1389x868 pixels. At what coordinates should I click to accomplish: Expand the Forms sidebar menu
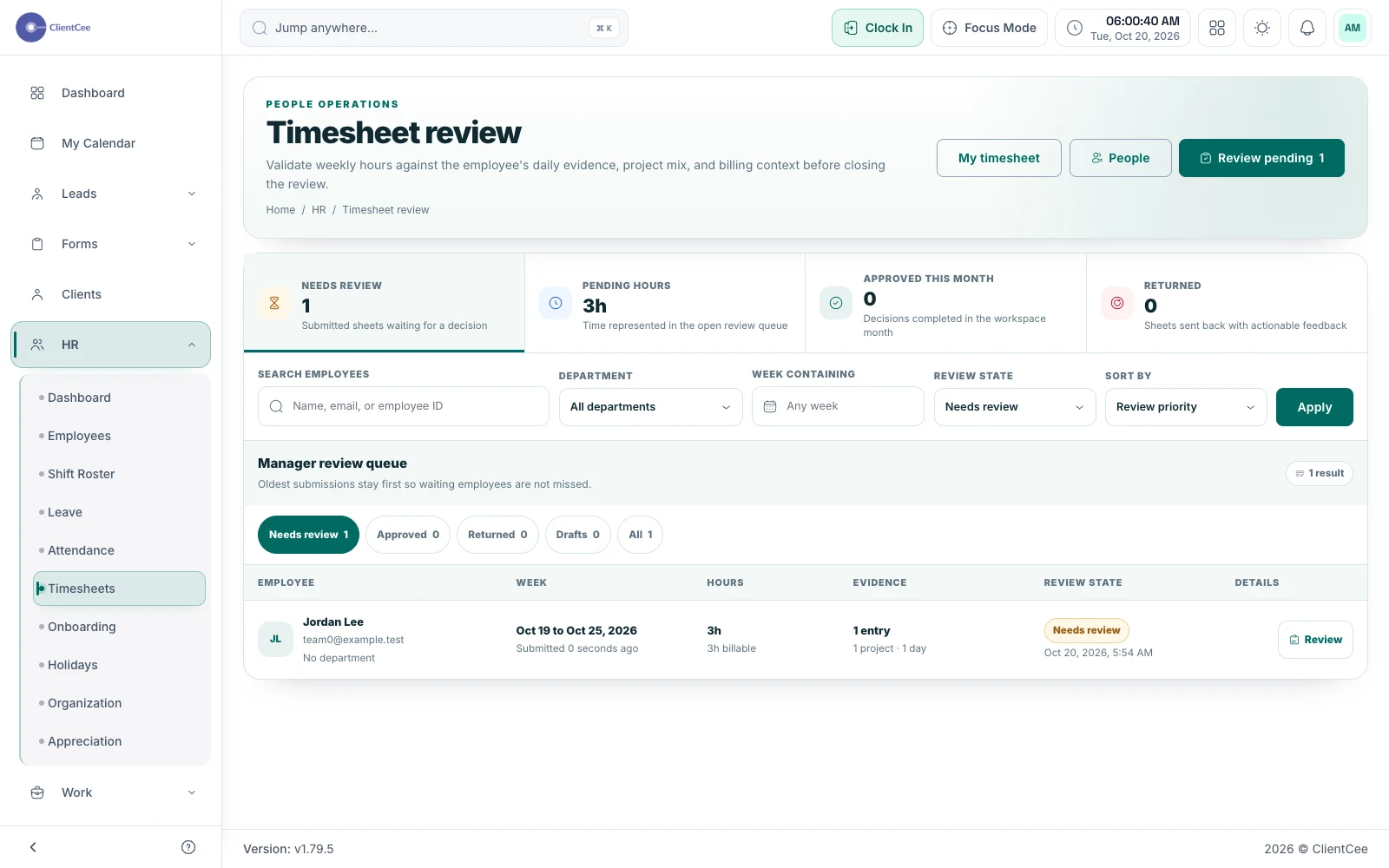pos(111,244)
